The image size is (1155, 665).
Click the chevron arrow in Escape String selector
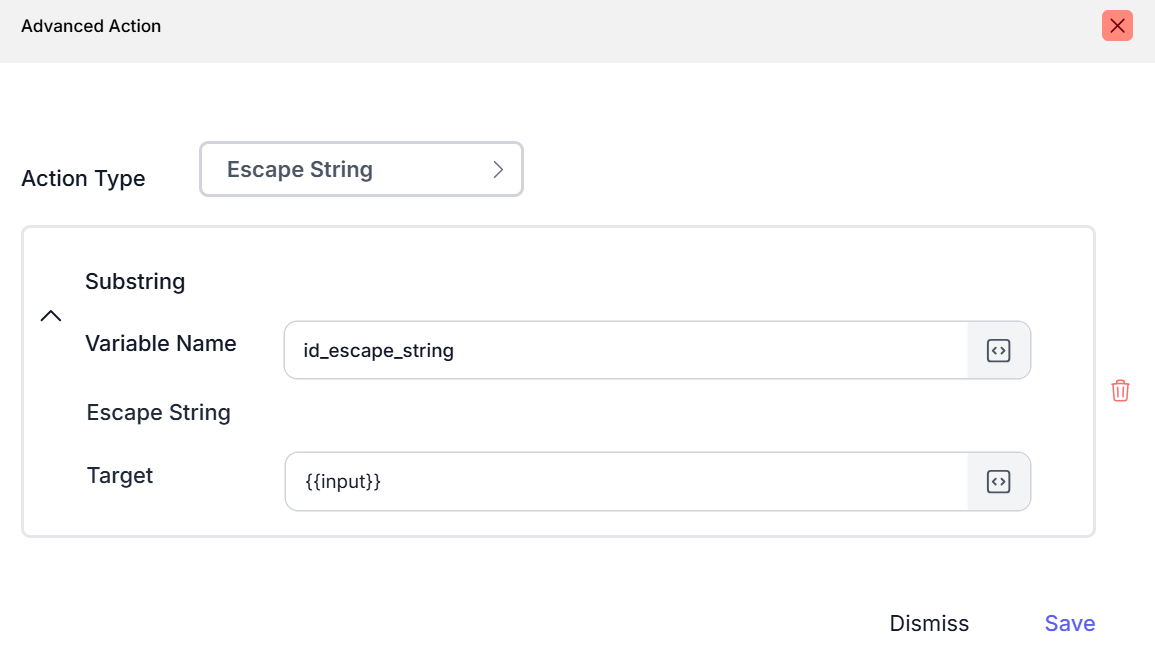[498, 170]
